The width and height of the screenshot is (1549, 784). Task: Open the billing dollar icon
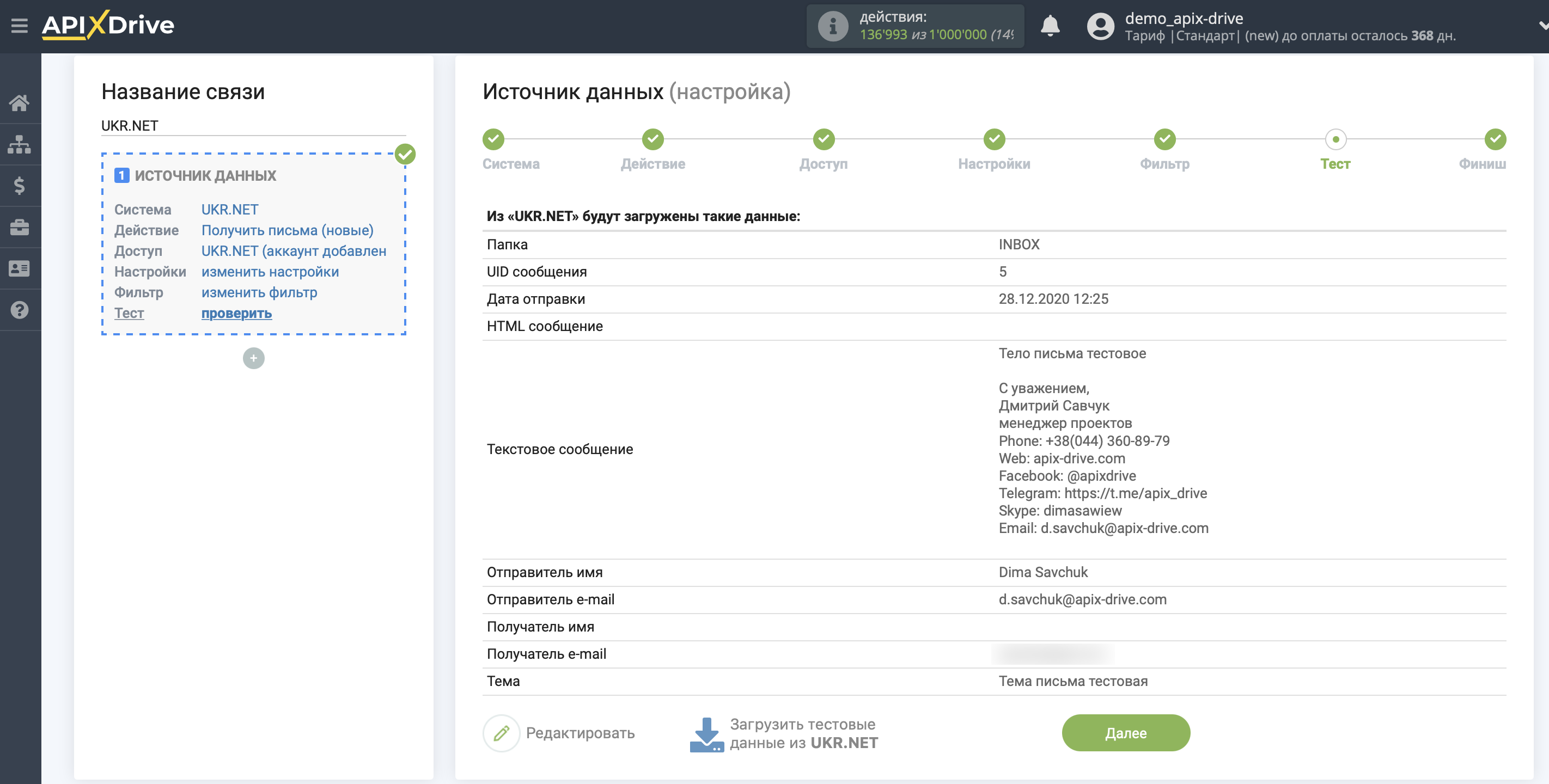(x=19, y=186)
